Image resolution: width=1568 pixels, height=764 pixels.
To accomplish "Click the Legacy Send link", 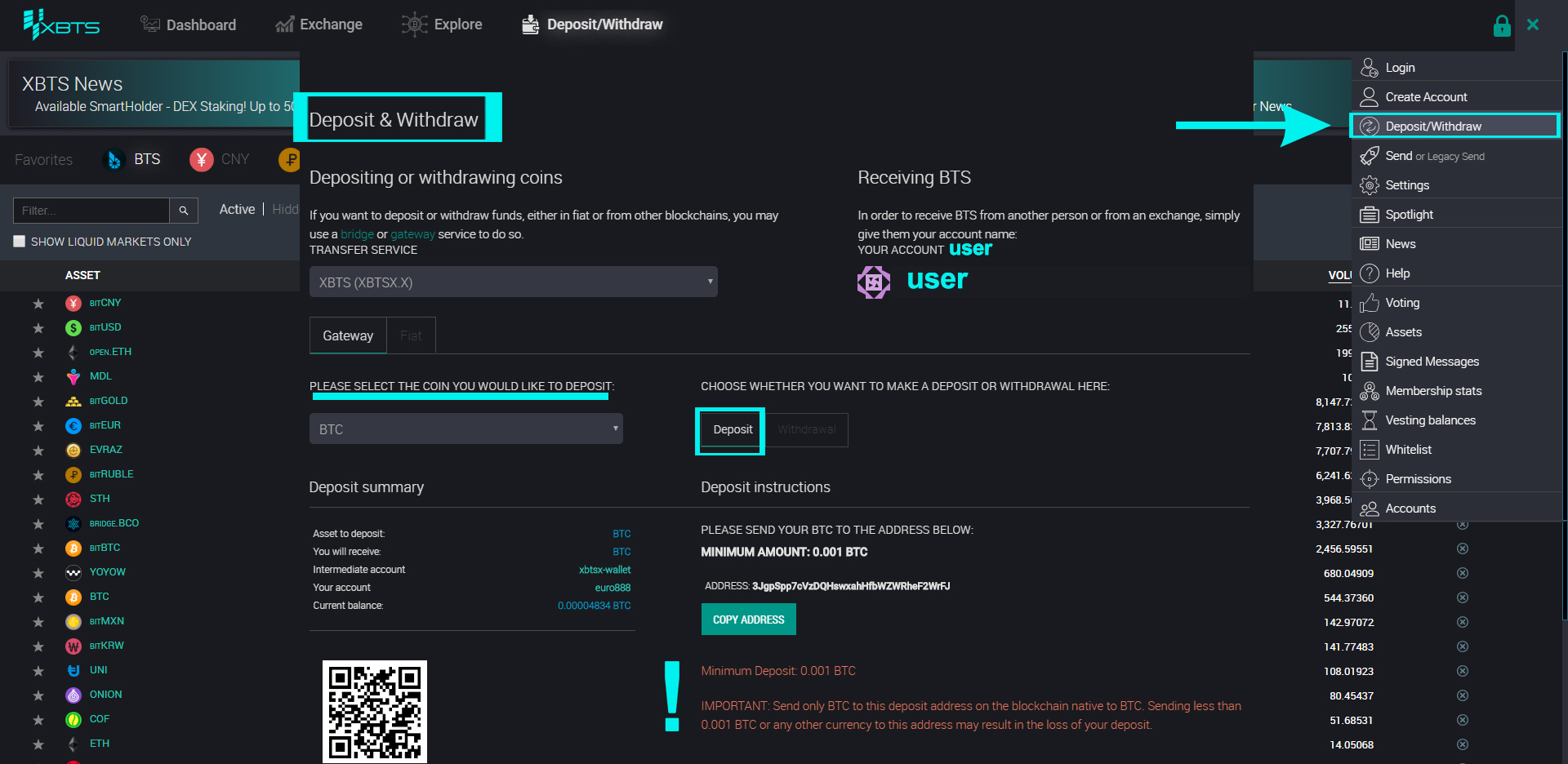I will [1456, 156].
